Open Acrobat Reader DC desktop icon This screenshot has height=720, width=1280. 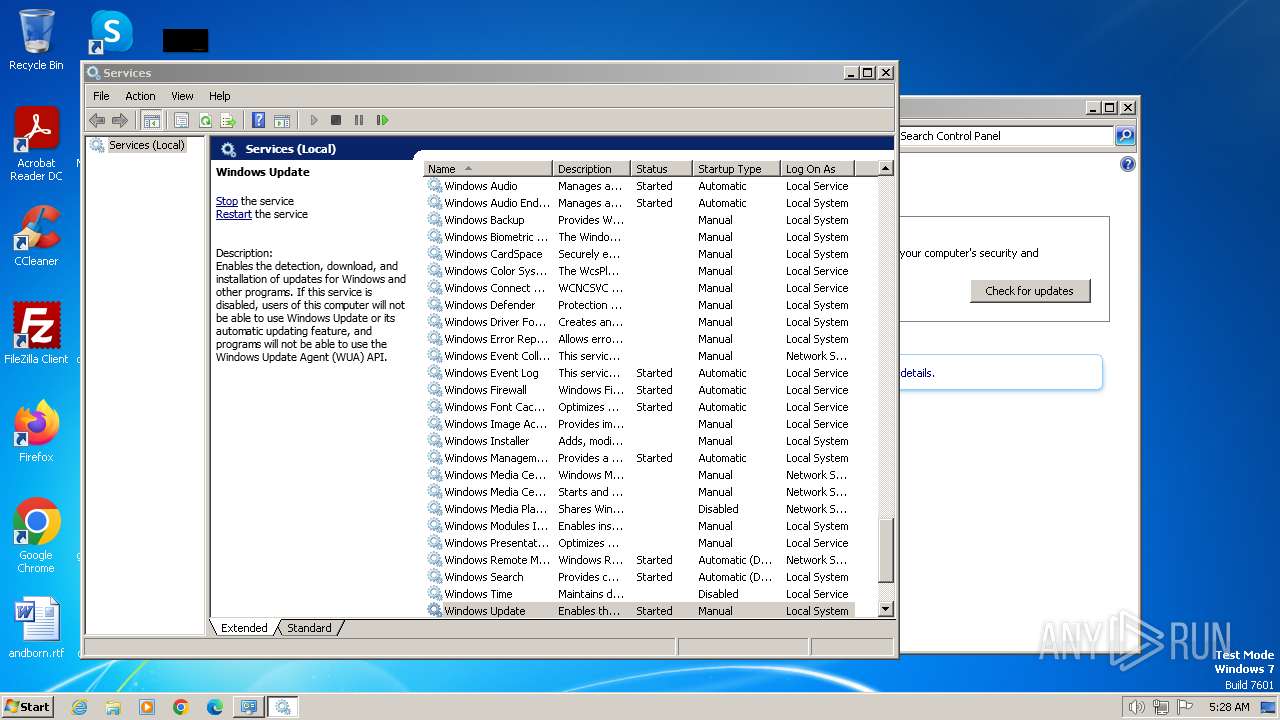click(x=36, y=144)
